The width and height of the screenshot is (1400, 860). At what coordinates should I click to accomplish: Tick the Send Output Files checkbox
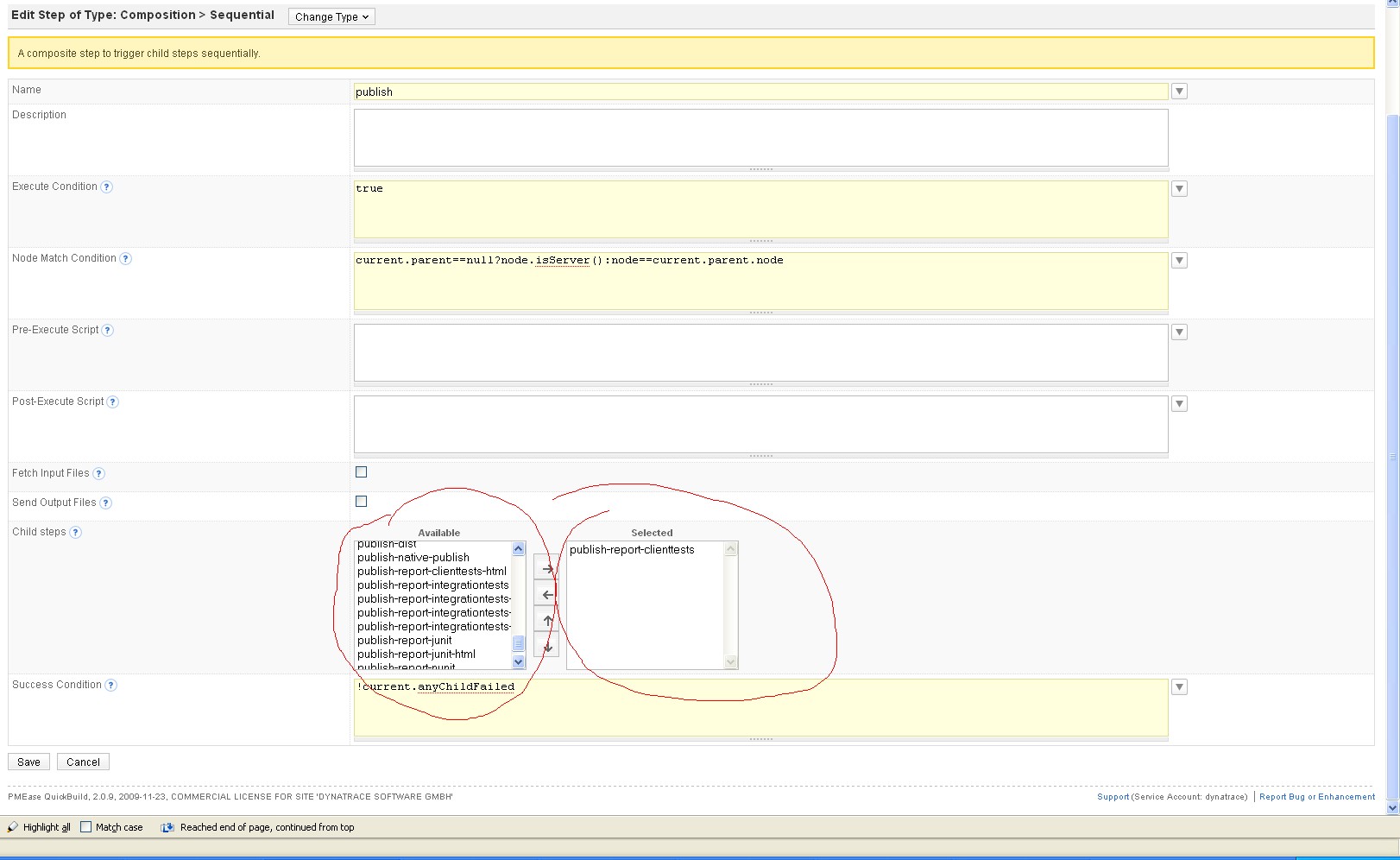tap(362, 502)
